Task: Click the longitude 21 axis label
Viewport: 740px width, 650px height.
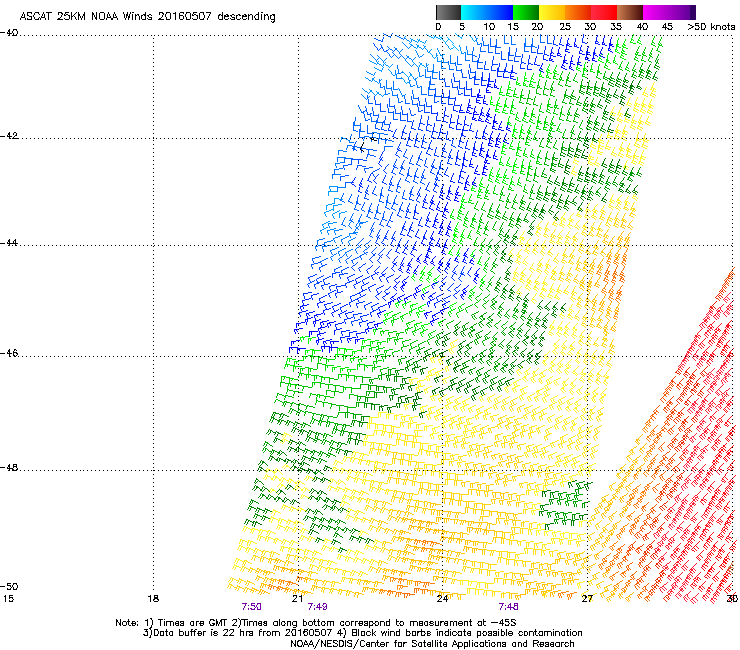Action: [297, 599]
